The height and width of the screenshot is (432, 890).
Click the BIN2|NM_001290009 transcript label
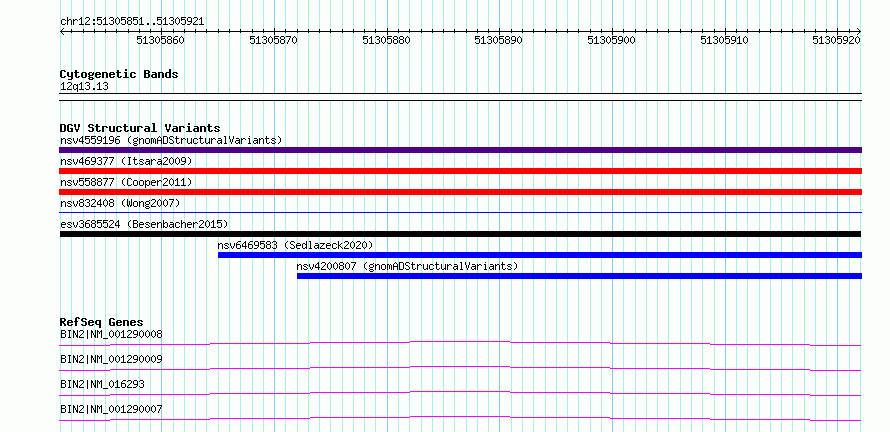[x=111, y=359]
